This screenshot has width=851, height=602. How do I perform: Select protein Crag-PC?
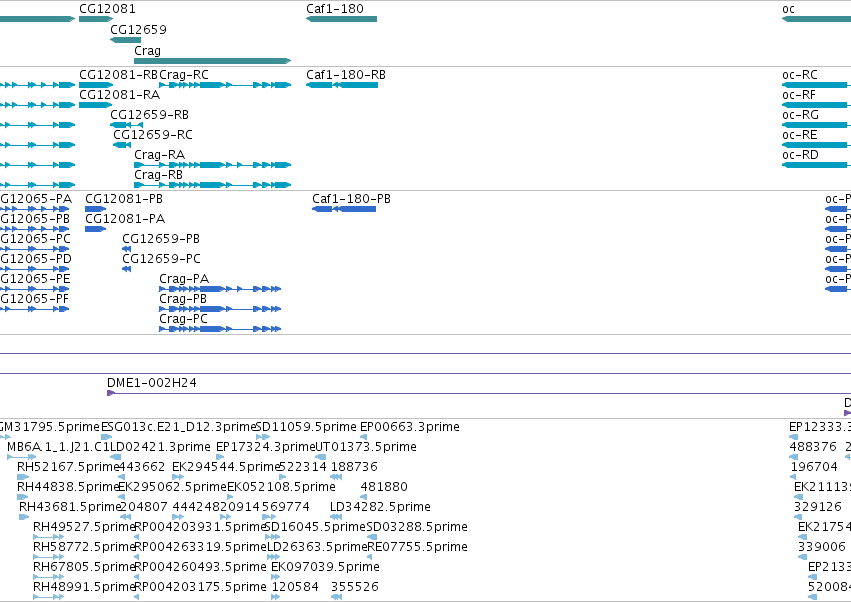pyautogui.click(x=220, y=329)
